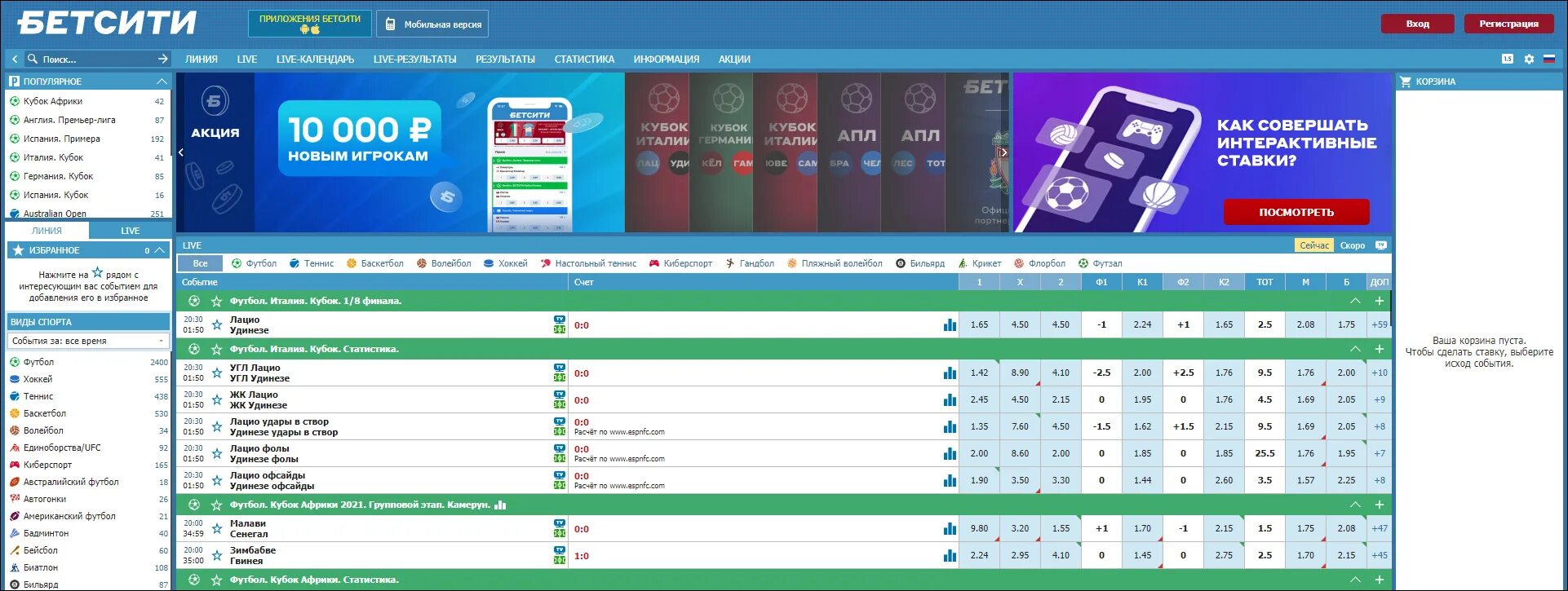Select Теннис sport filter tab
This screenshot has height=591, width=1568.
[x=312, y=263]
